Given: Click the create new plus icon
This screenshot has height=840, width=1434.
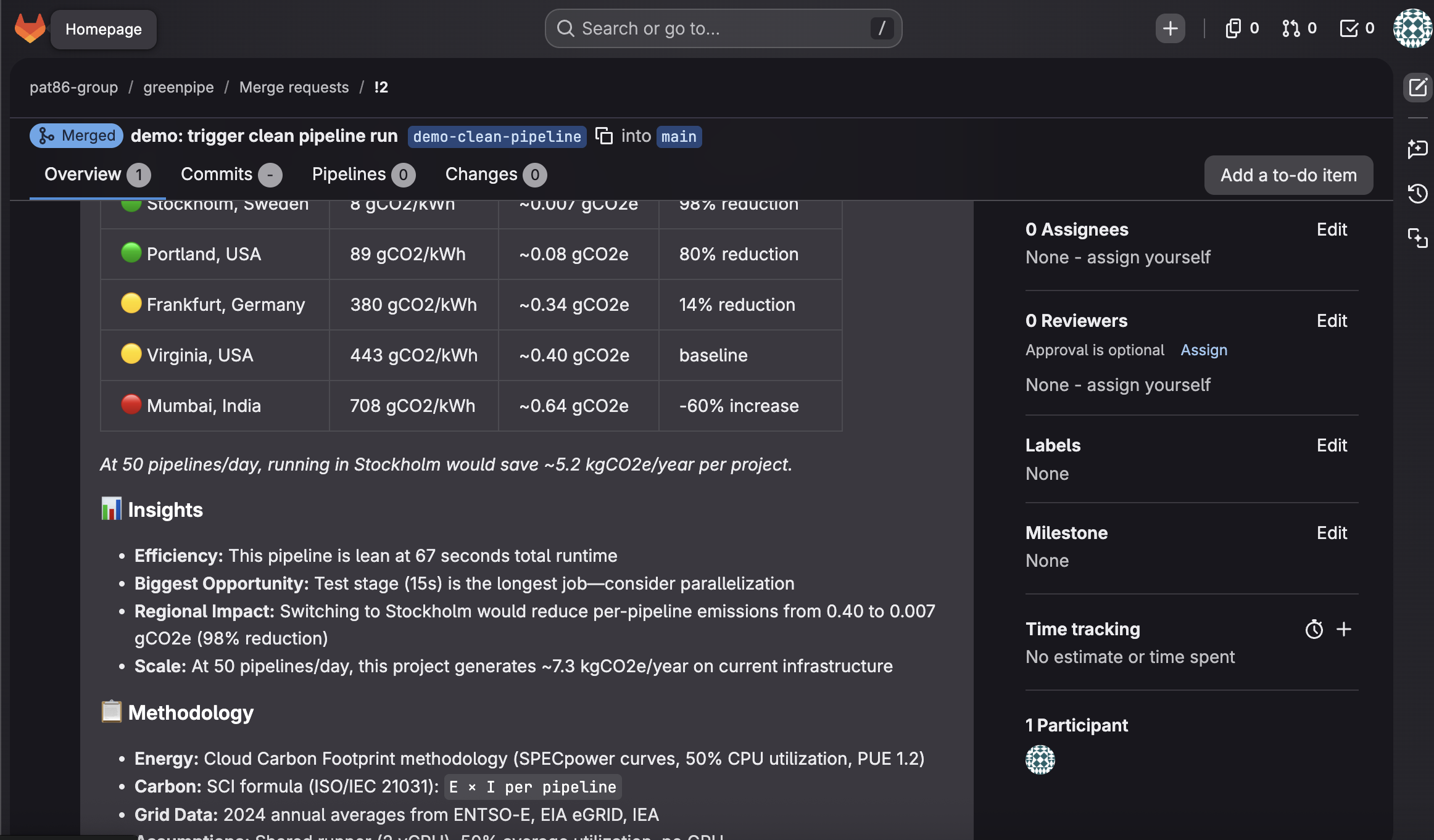Looking at the screenshot, I should point(1170,28).
